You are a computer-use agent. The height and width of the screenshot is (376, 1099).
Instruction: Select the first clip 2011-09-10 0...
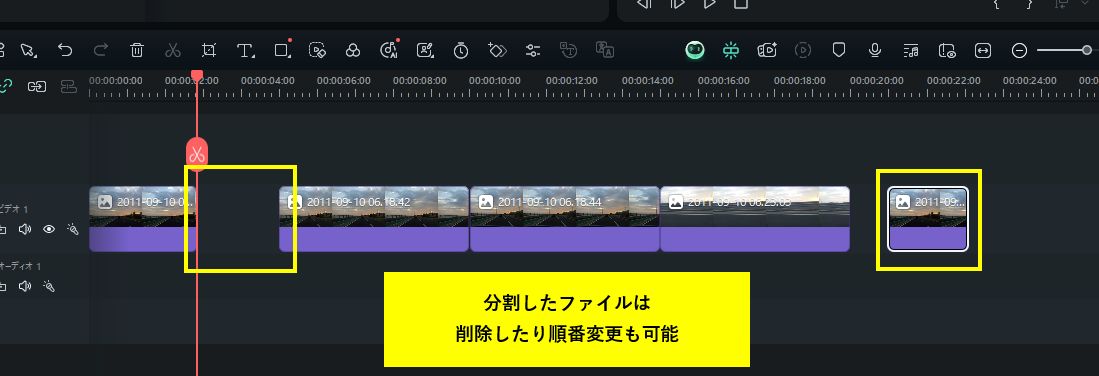tap(142, 219)
